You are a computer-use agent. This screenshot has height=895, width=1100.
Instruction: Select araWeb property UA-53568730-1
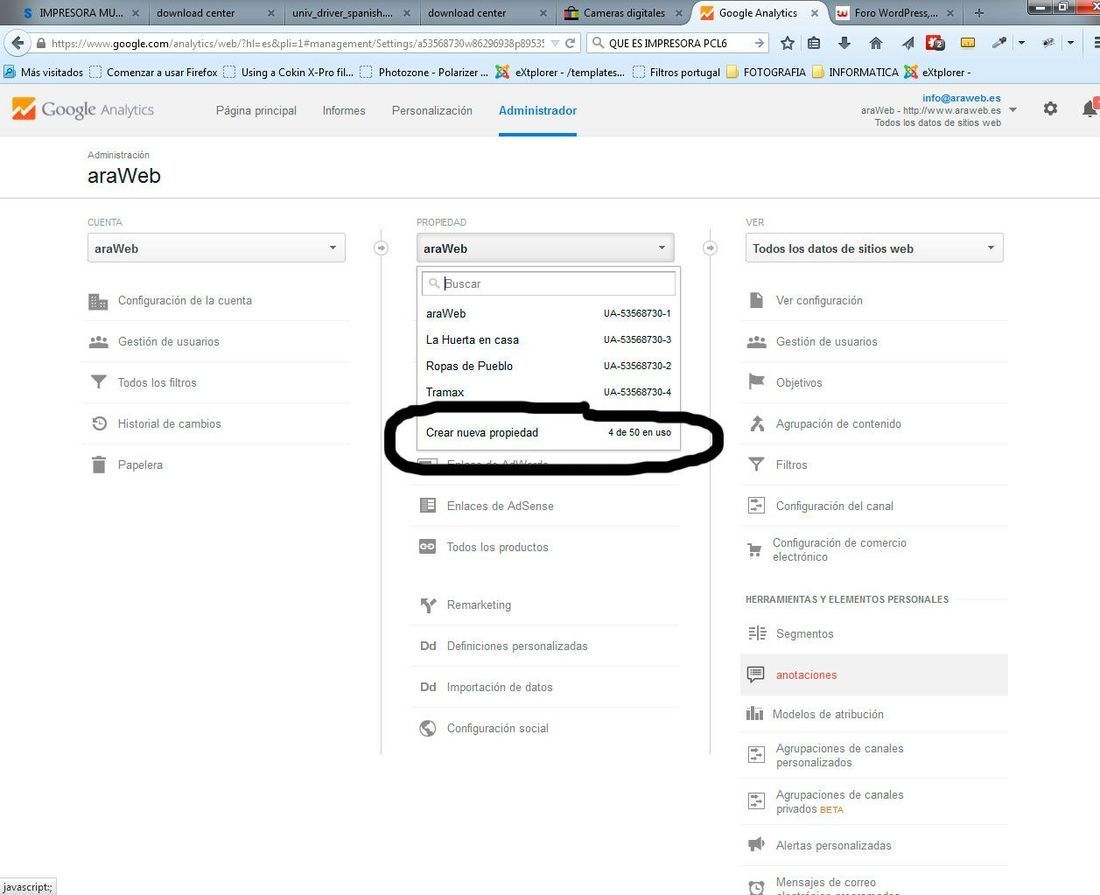[548, 314]
